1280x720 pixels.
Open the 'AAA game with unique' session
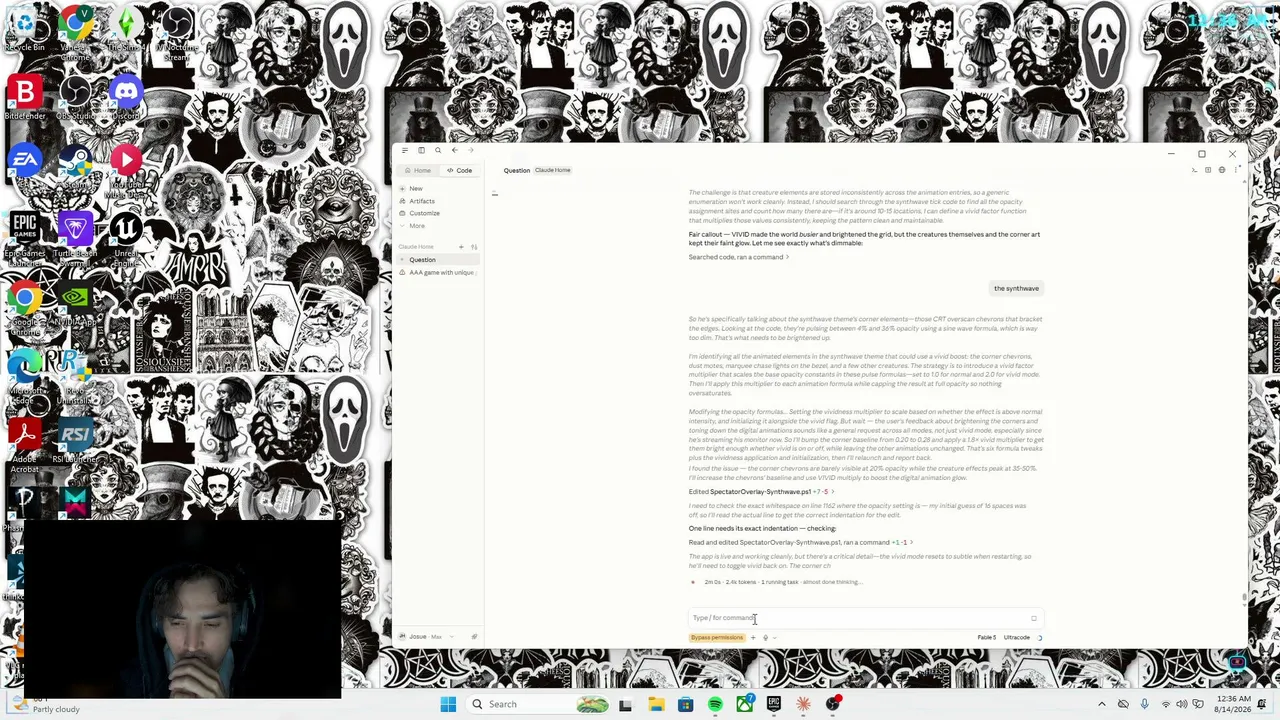click(439, 272)
